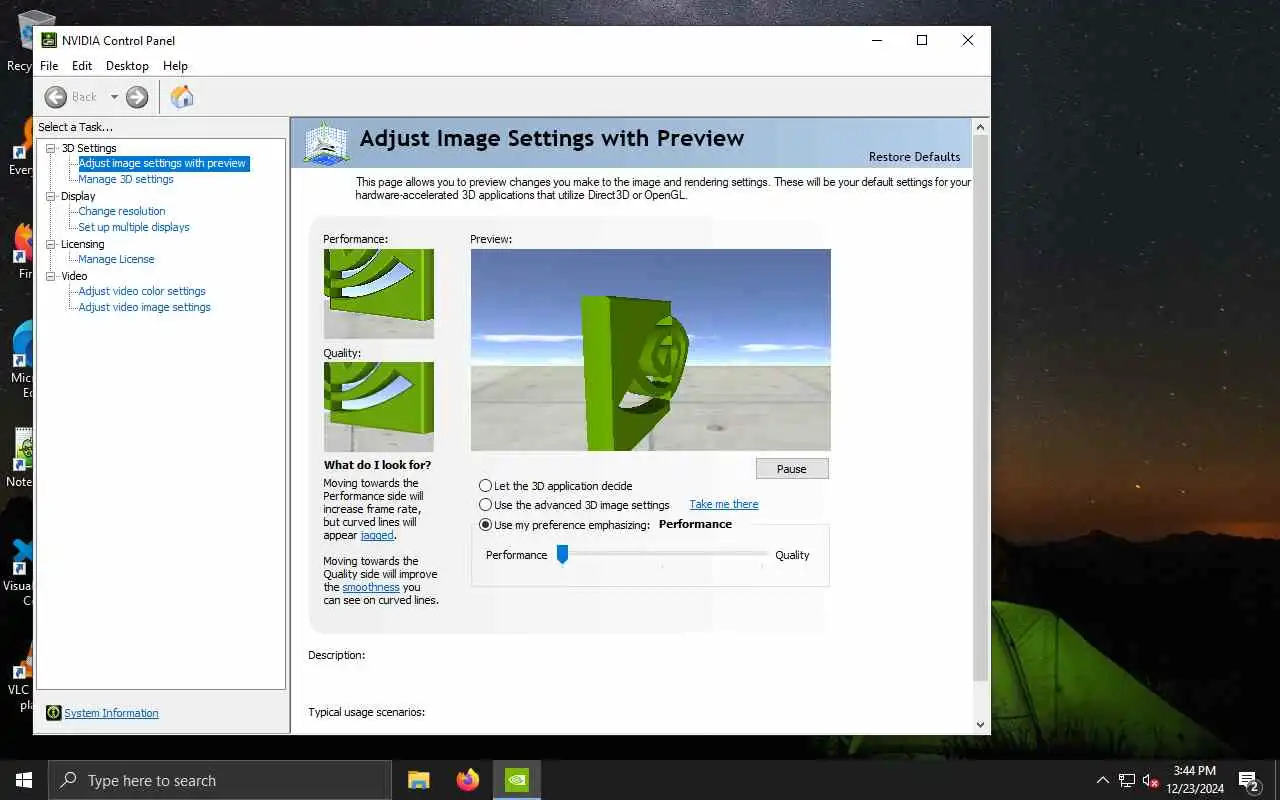
Task: Click the taskbar search box
Action: [220, 781]
